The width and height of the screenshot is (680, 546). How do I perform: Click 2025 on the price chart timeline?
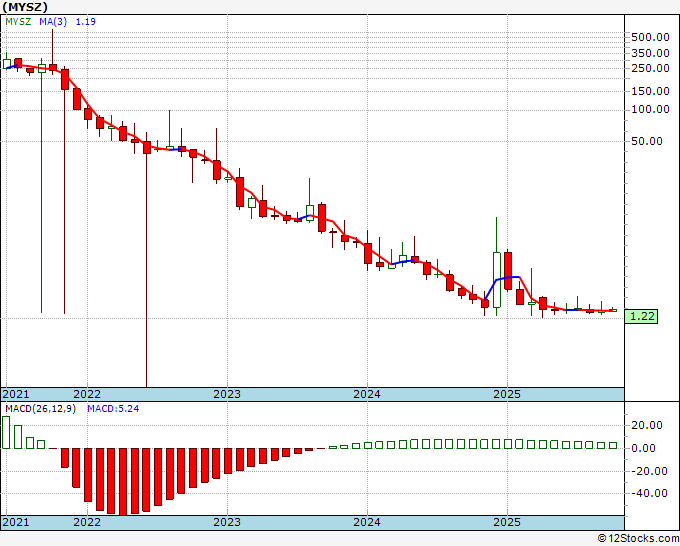pyautogui.click(x=507, y=394)
